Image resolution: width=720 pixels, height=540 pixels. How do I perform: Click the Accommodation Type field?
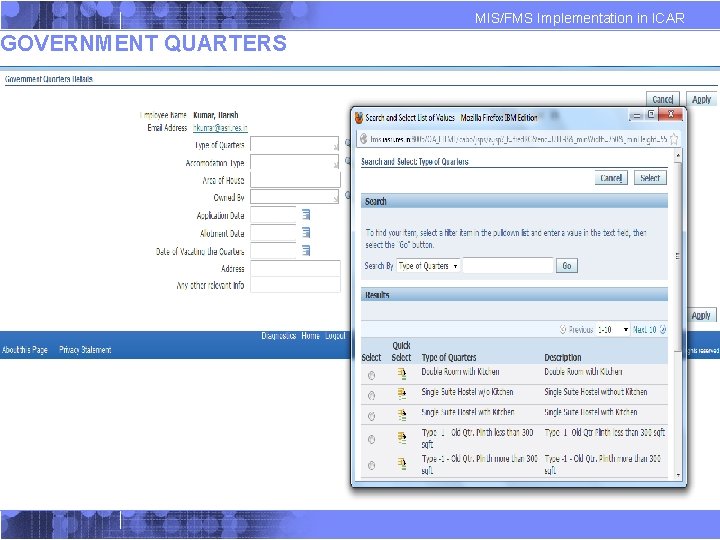coord(294,163)
